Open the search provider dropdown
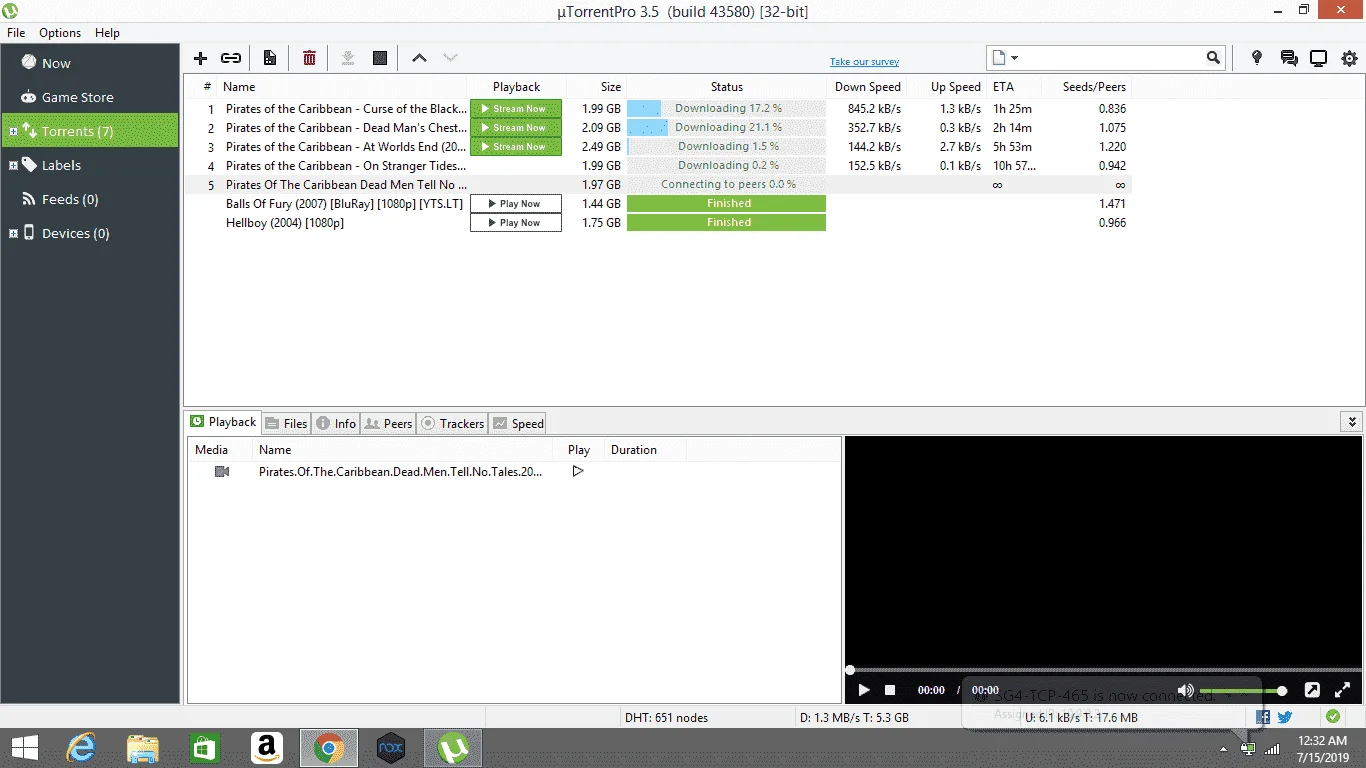The width and height of the screenshot is (1366, 768). click(1003, 58)
